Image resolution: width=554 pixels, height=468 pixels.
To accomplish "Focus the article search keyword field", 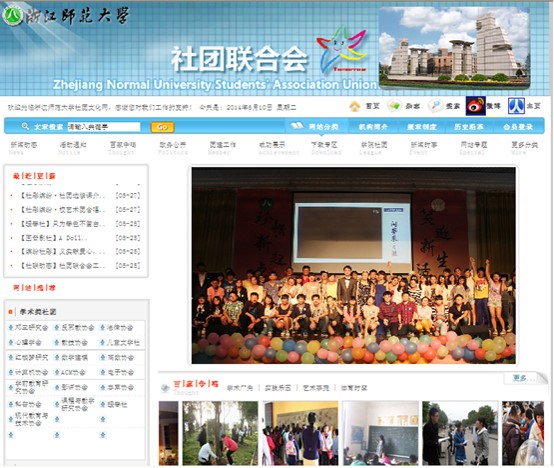I will (x=104, y=127).
